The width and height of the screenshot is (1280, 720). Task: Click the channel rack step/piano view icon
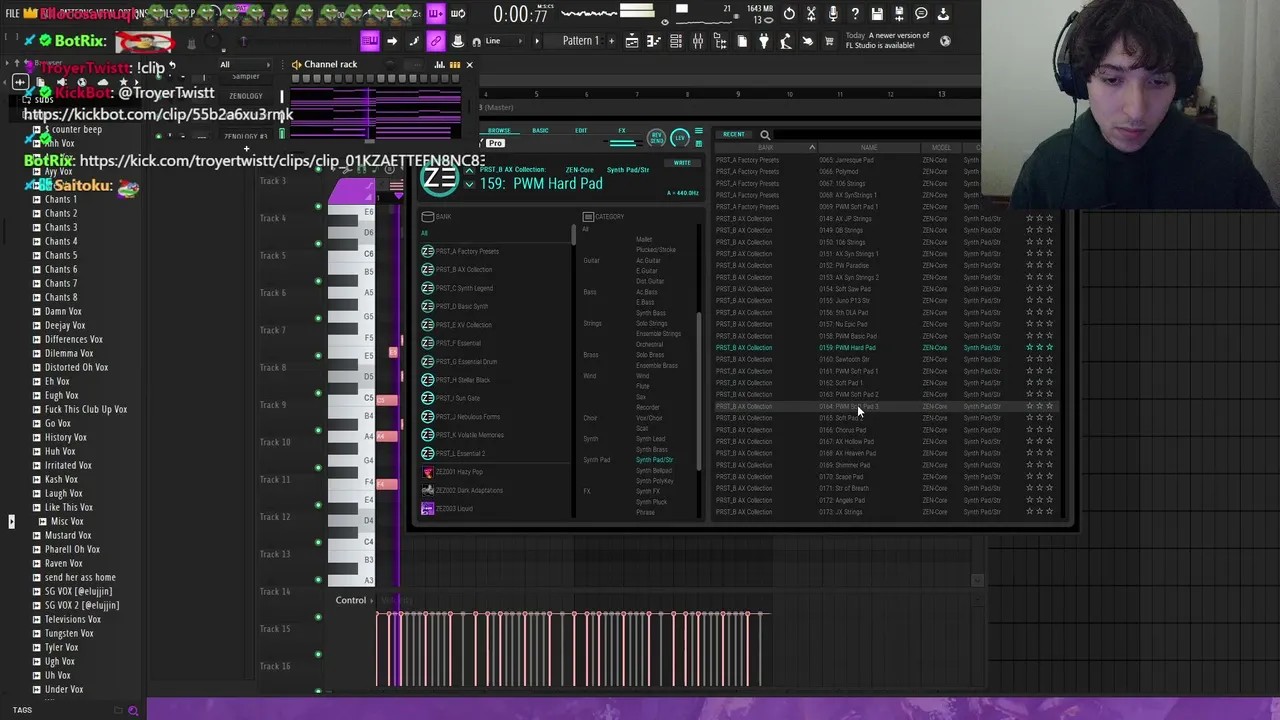(455, 65)
